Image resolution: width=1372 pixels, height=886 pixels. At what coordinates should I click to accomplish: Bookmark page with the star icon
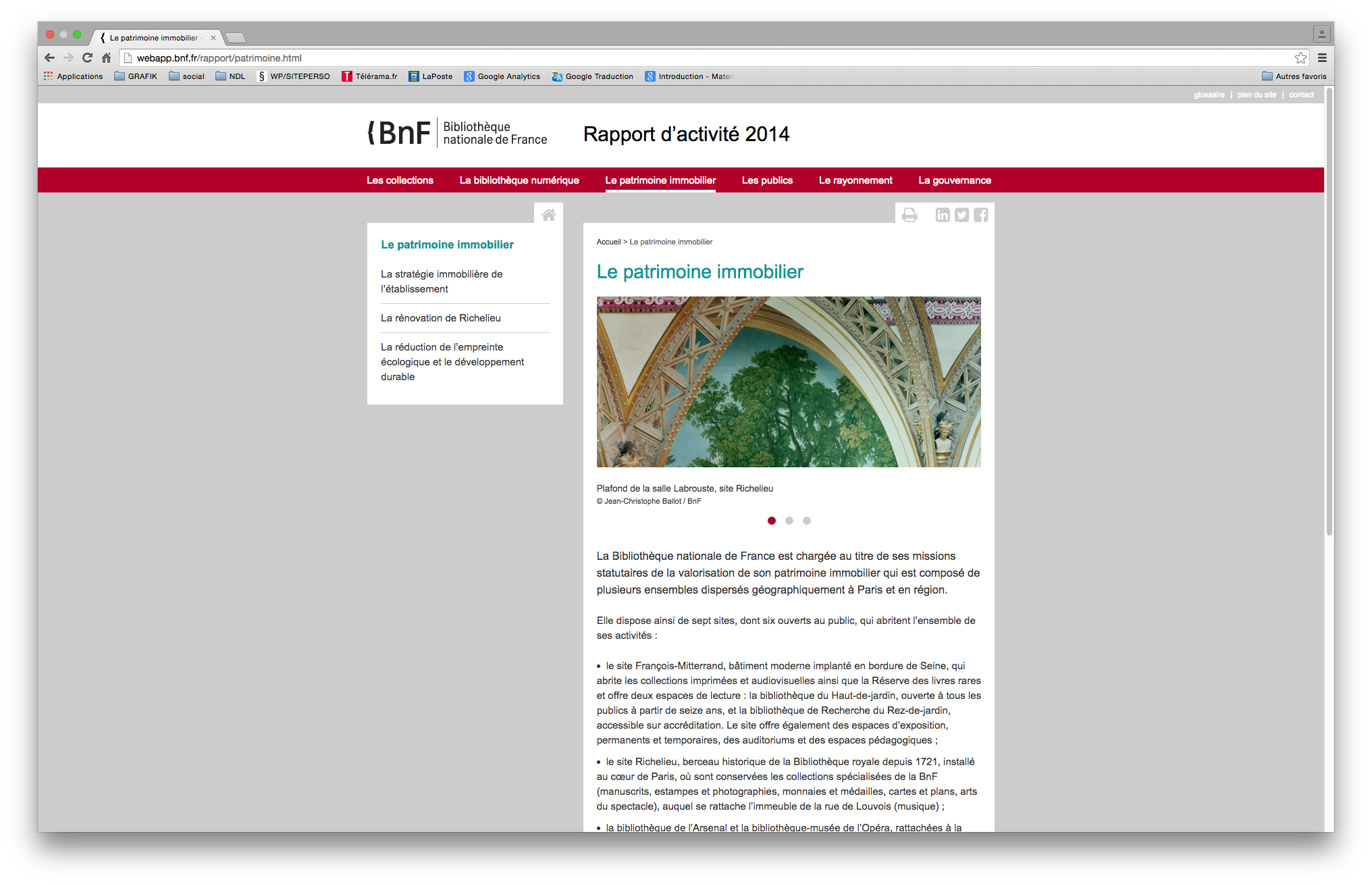[1300, 58]
